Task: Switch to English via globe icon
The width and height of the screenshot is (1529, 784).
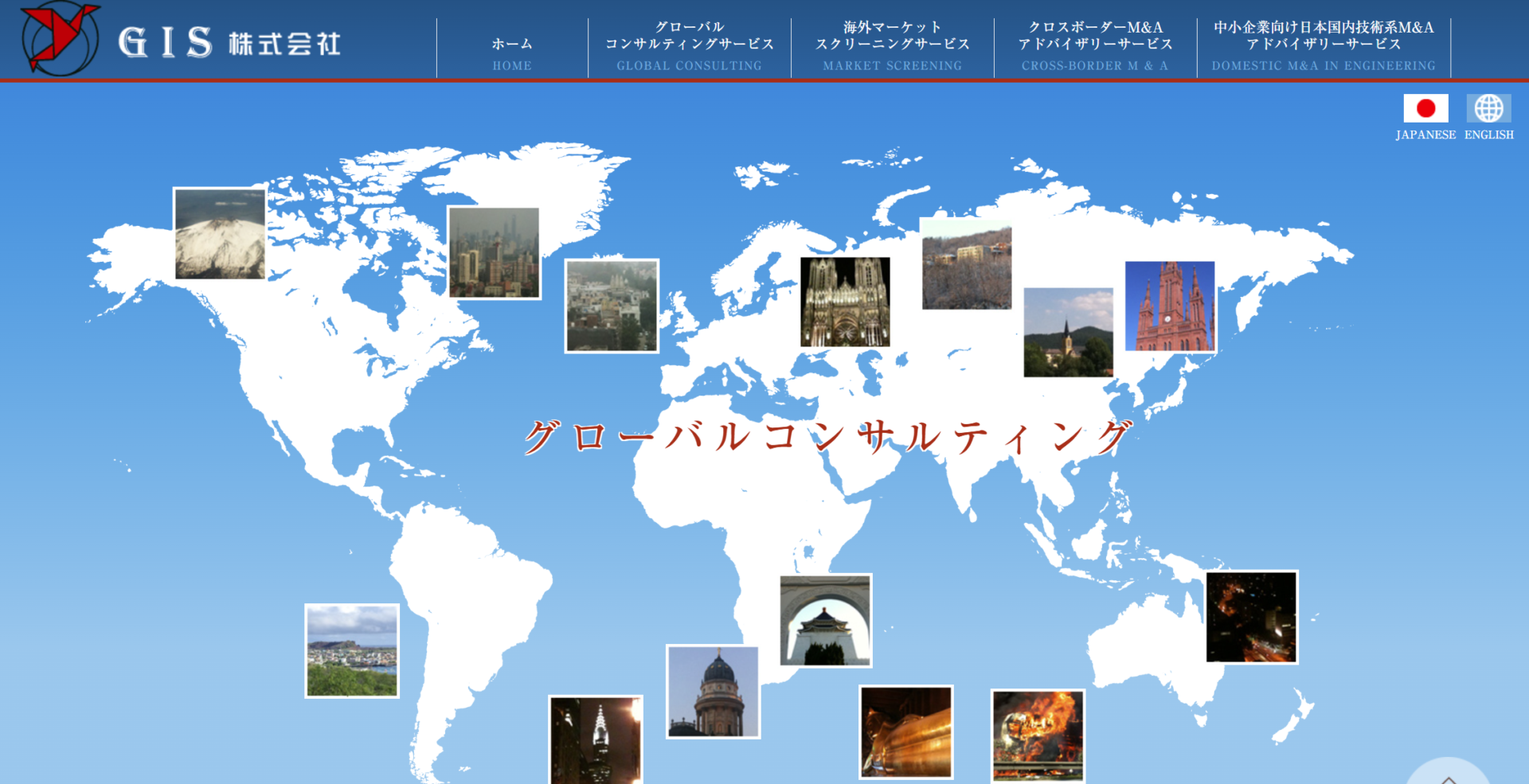Action: (1488, 108)
